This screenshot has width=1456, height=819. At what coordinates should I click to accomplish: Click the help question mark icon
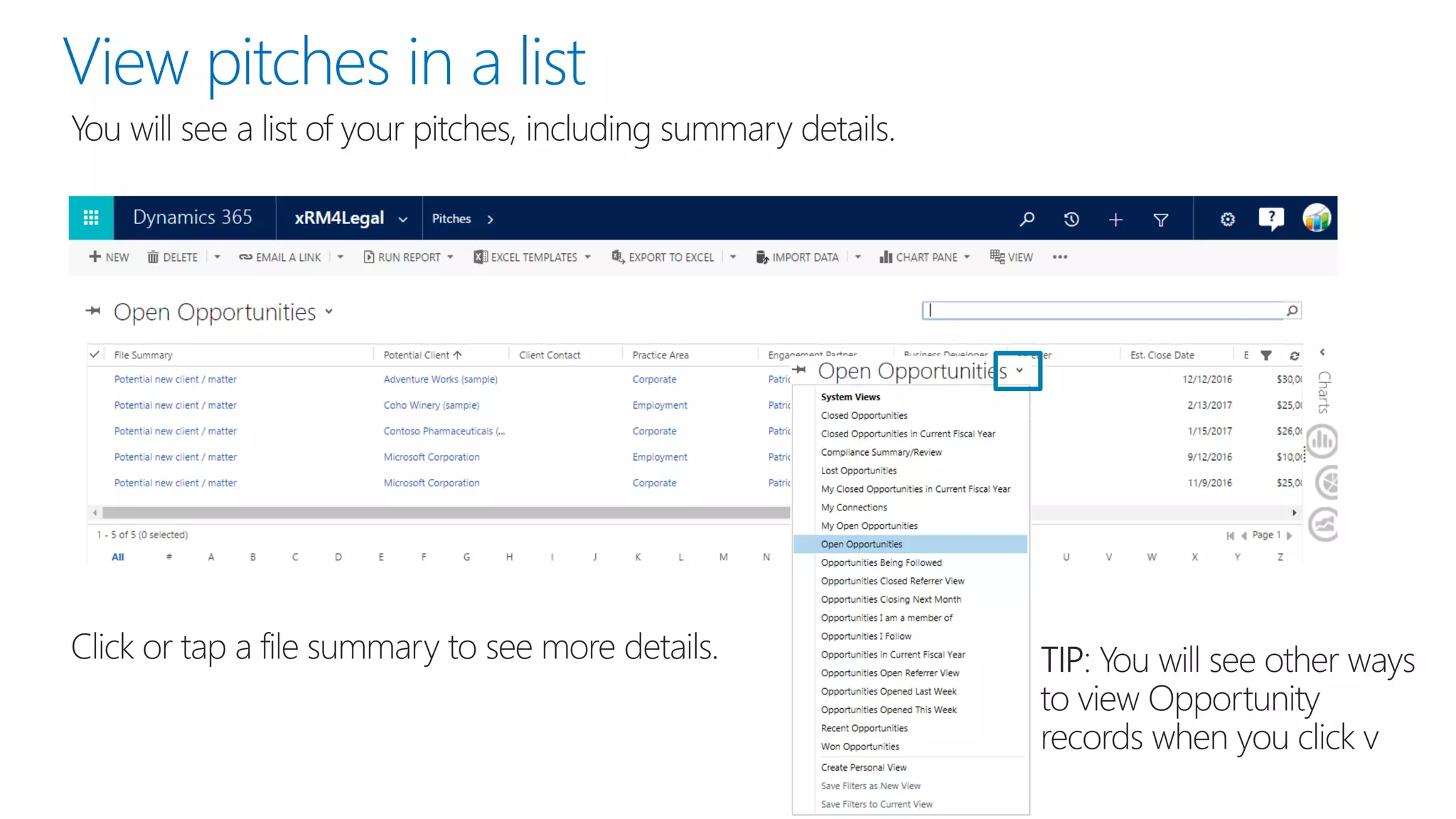click(x=1271, y=218)
